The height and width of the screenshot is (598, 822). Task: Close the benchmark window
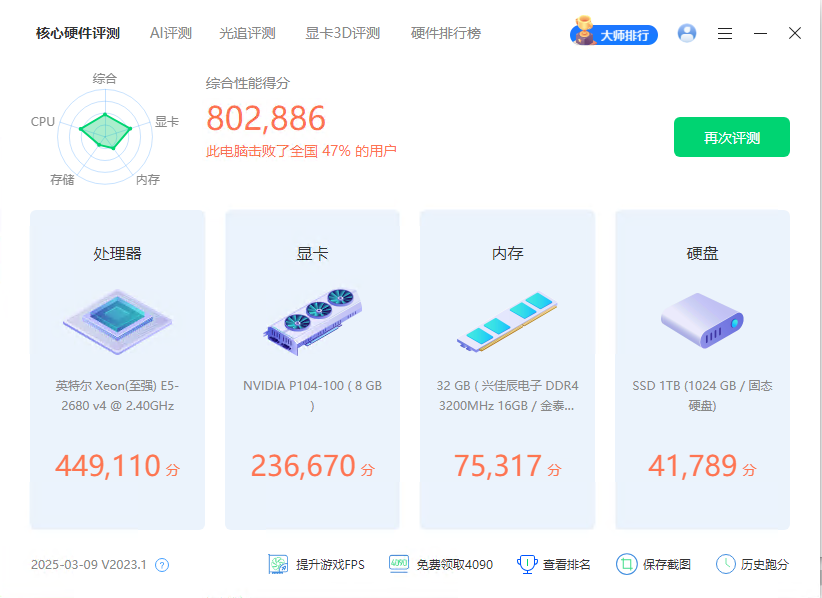[x=795, y=33]
